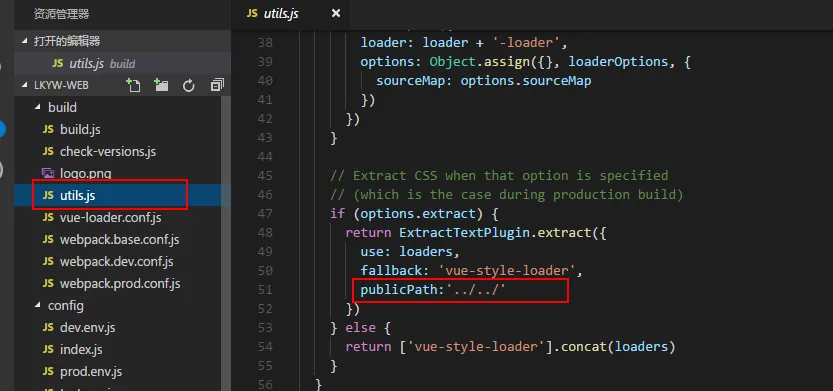
Task: Click concat(loaders) on line 54
Action: pyautogui.click(x=618, y=347)
